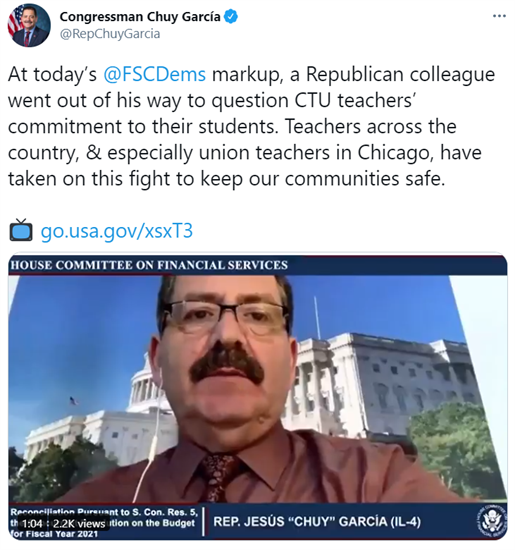Viewport: 515px width, 550px height.
Task: Click the display name Congressman Chuy García
Action: (x=140, y=17)
